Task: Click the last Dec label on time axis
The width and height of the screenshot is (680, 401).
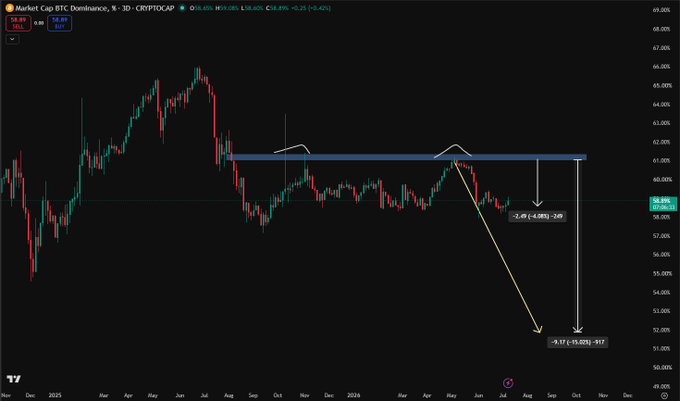Action: click(x=627, y=395)
